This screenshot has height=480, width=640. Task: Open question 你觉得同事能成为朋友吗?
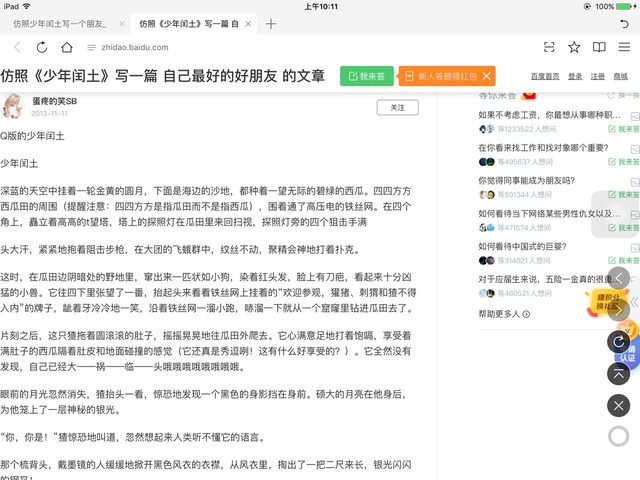click(x=530, y=181)
